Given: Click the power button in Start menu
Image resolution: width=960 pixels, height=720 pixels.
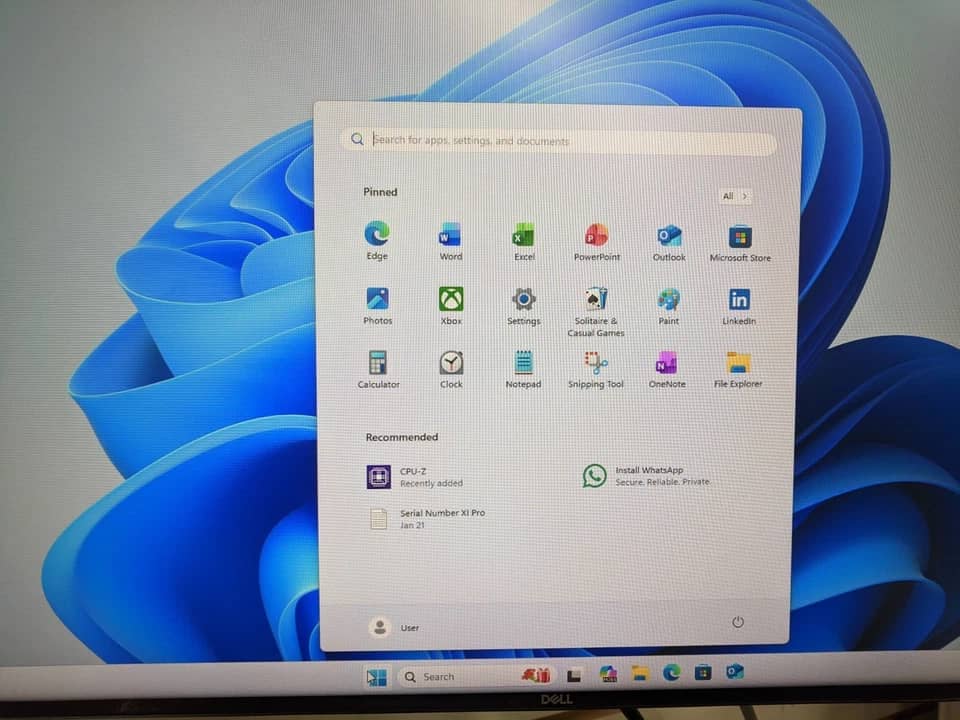Looking at the screenshot, I should tap(738, 622).
